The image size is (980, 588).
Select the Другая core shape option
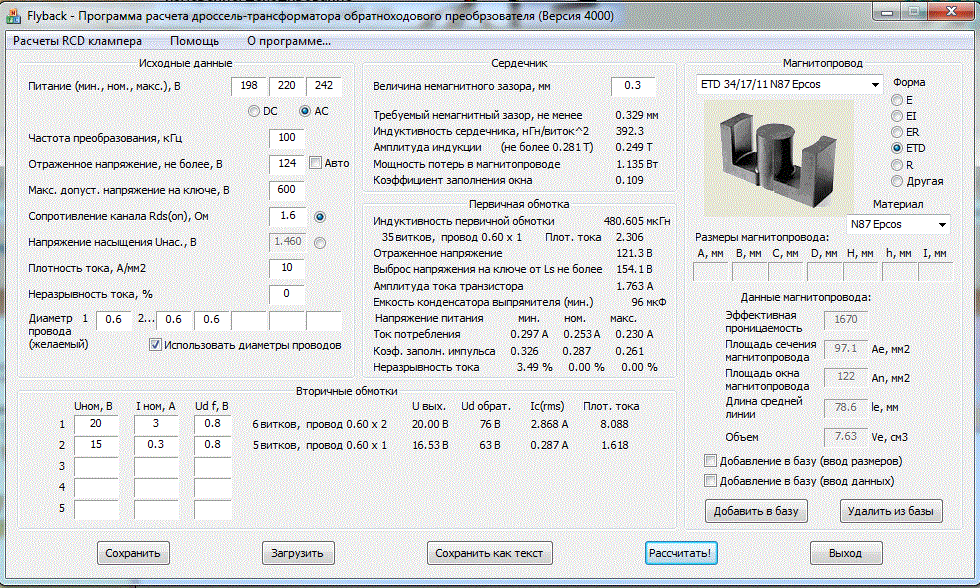pos(897,181)
